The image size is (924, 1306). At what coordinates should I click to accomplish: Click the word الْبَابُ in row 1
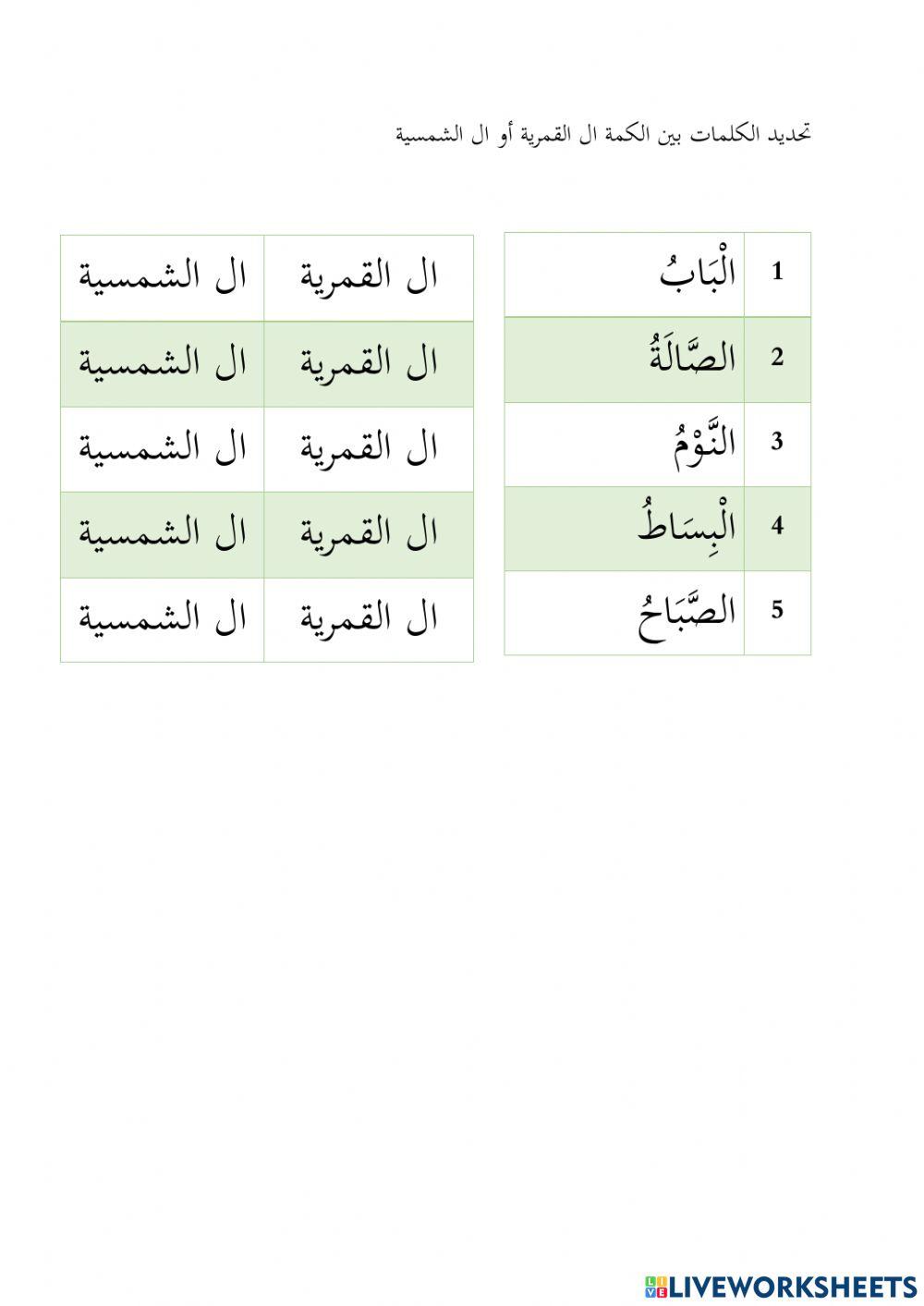tap(698, 273)
